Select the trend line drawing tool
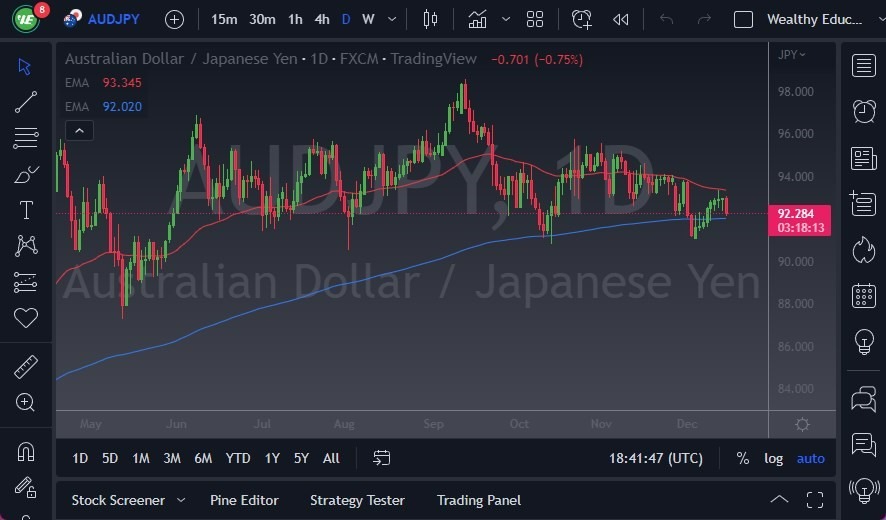886x520 pixels. point(26,102)
